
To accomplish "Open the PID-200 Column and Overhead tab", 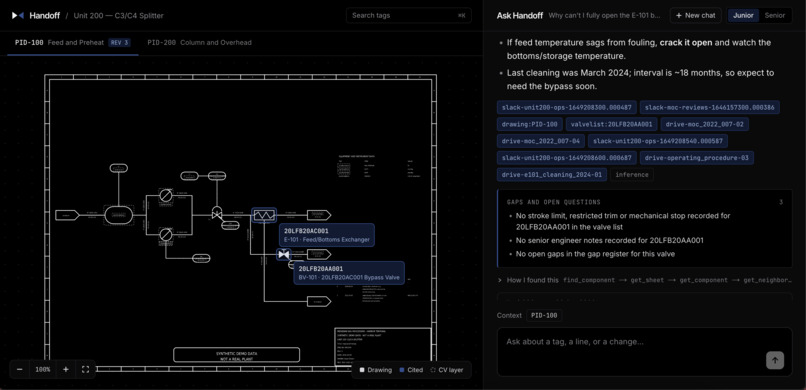I will click(199, 43).
